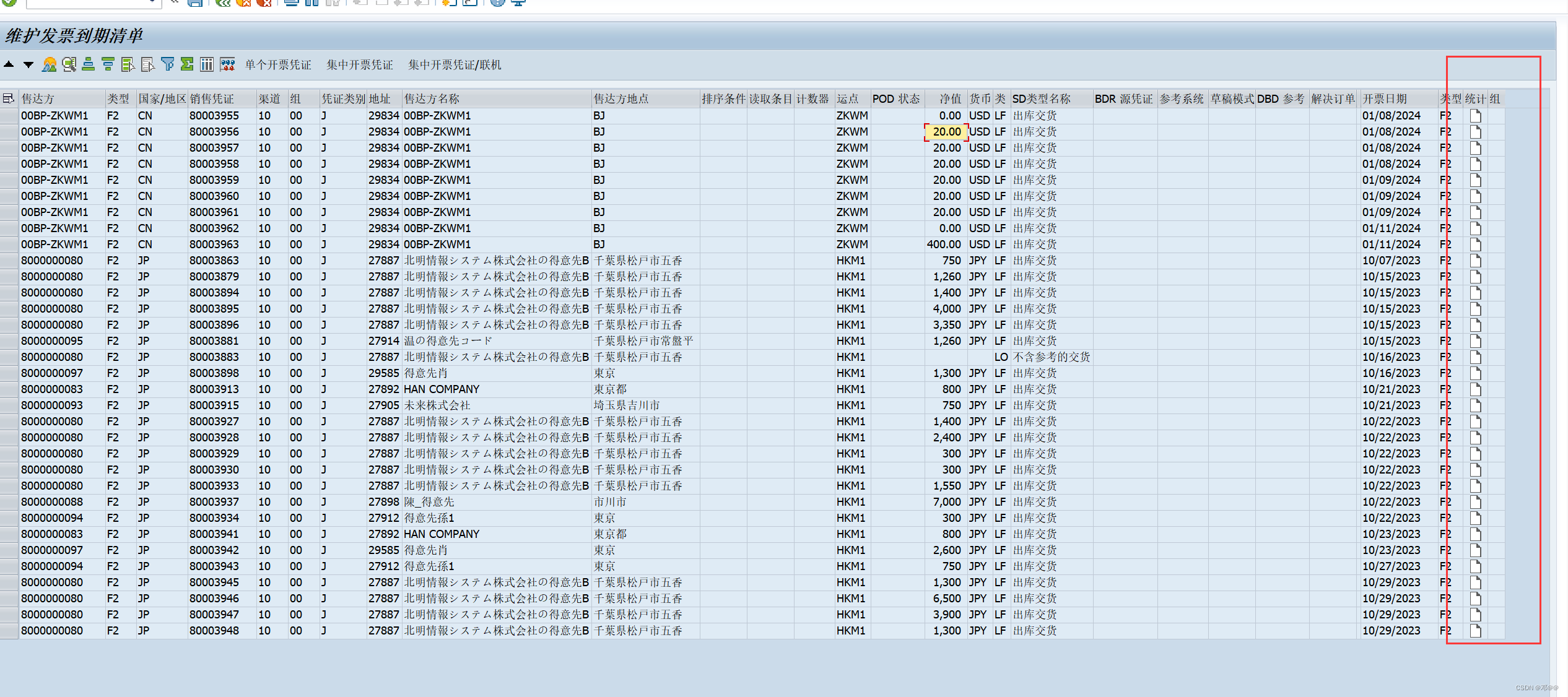Click document icon in row 80003963
The image size is (1568, 697).
1476,245
